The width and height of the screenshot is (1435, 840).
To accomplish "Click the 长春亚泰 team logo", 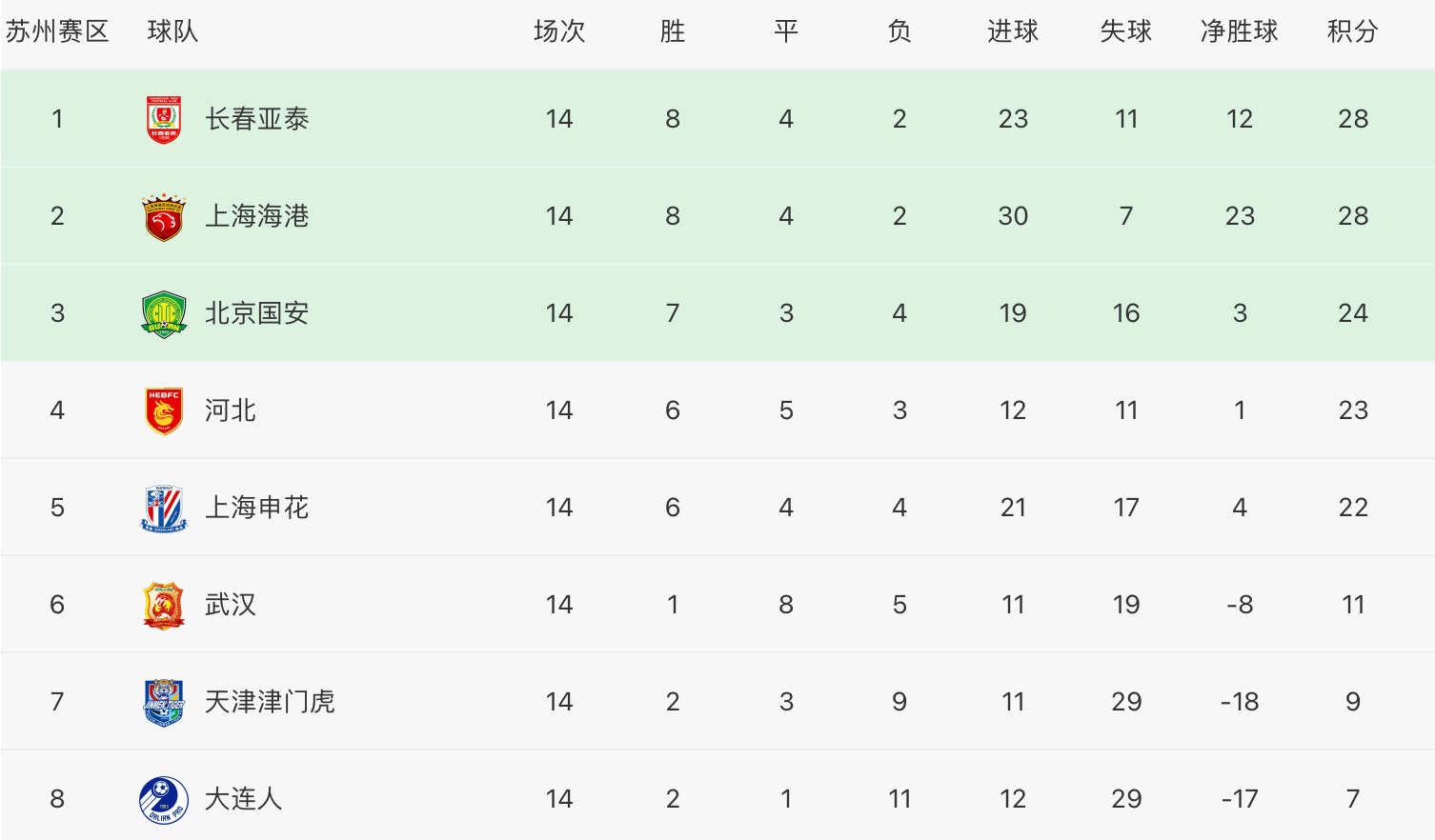I will [164, 119].
